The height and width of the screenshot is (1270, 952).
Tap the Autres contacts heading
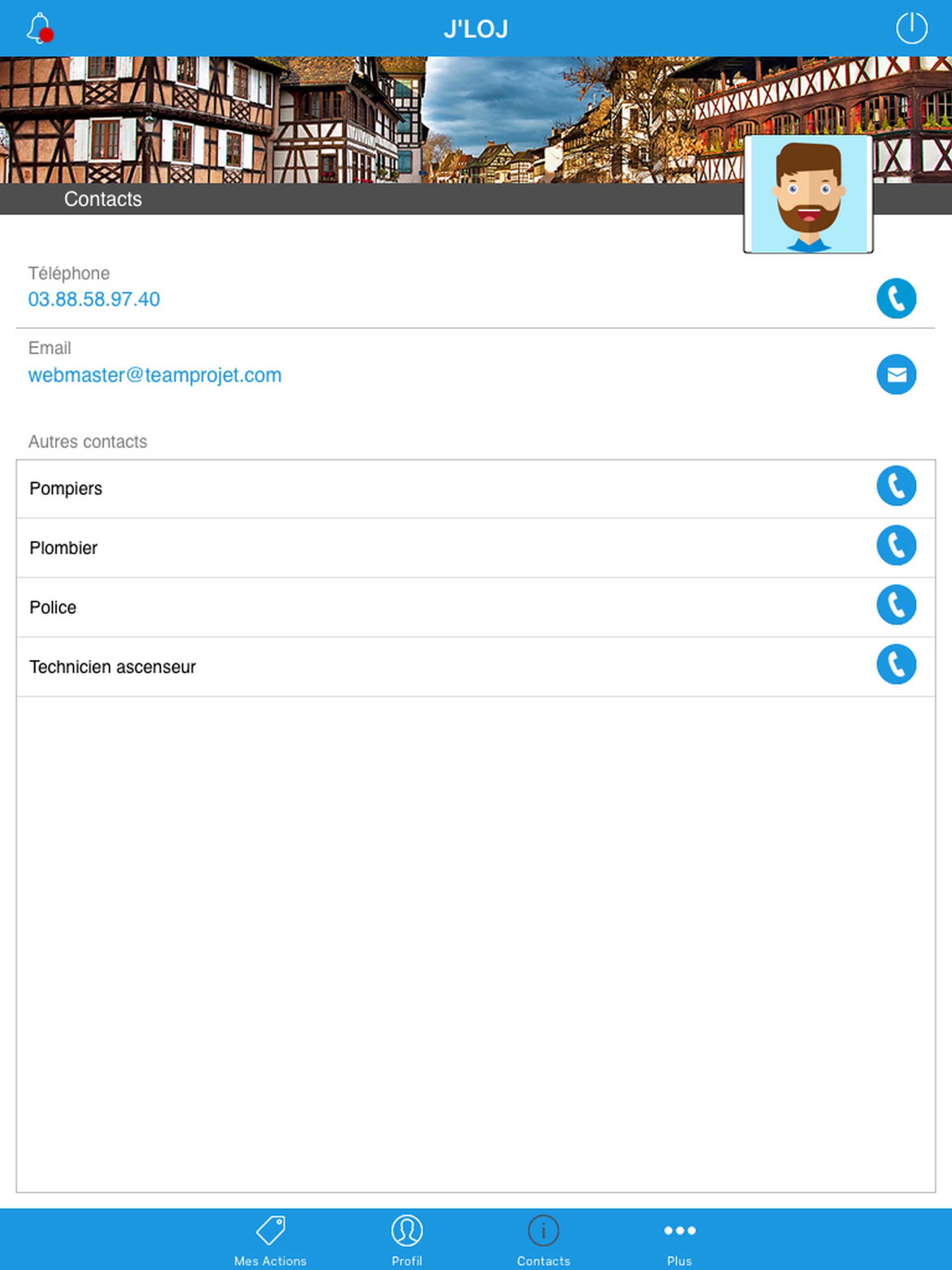pos(88,442)
